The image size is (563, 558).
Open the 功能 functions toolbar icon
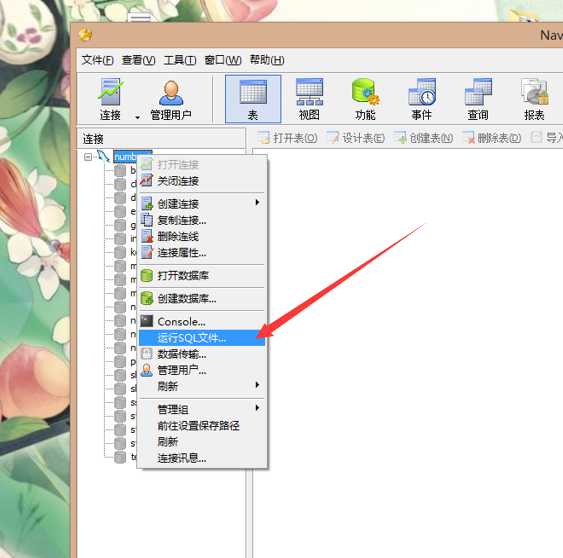pyautogui.click(x=366, y=99)
